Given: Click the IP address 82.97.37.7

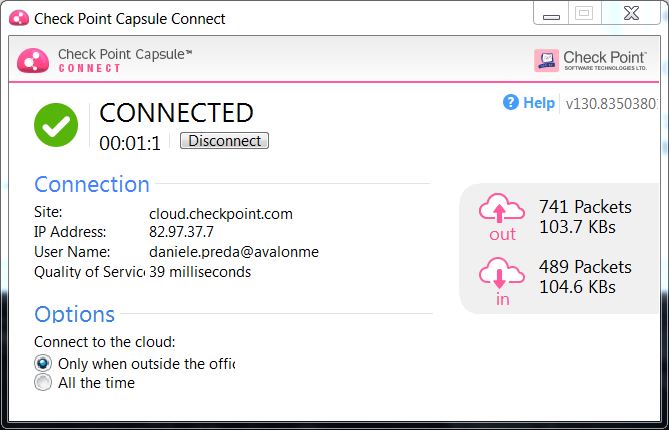Looking at the screenshot, I should (181, 232).
